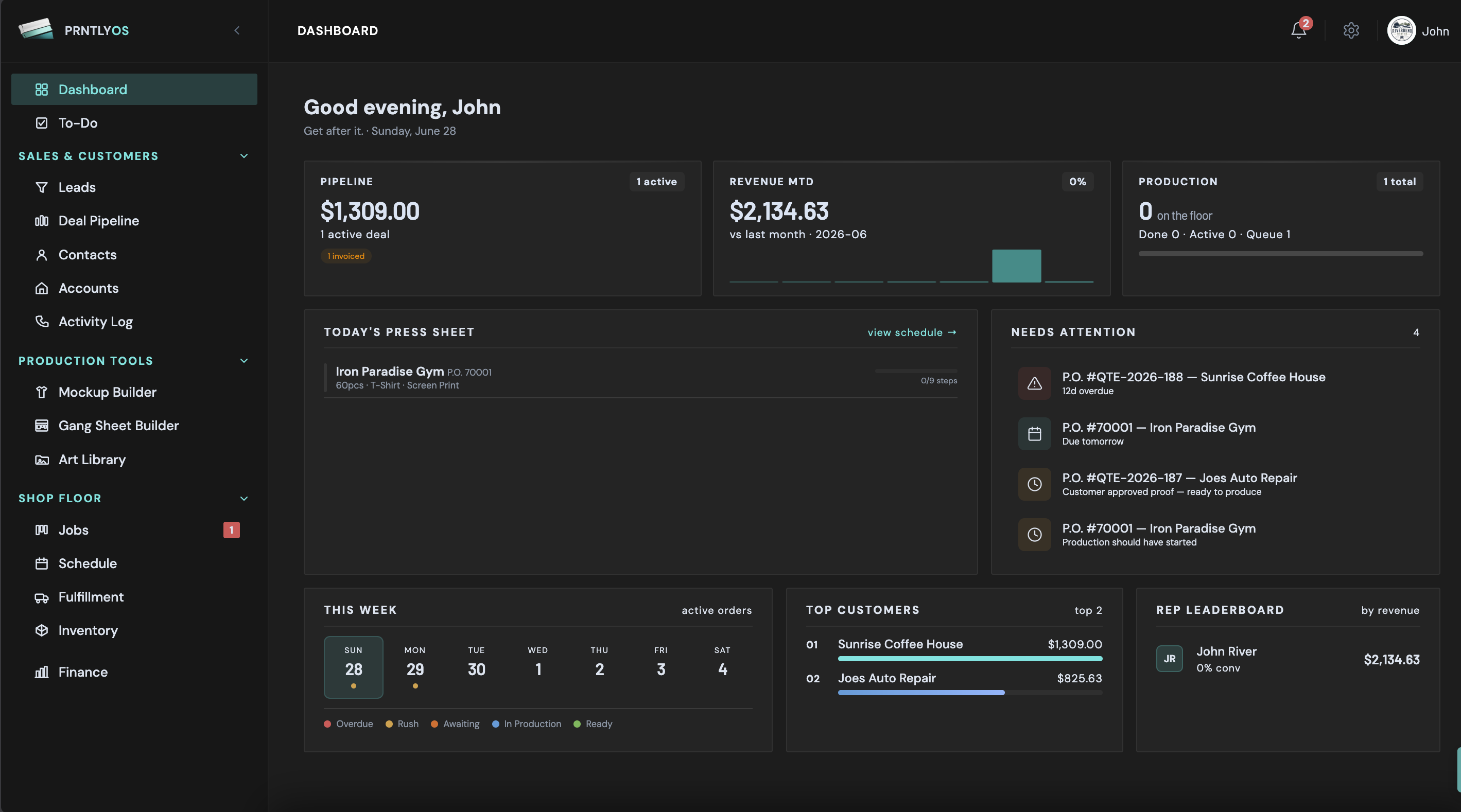Image resolution: width=1461 pixels, height=812 pixels.
Task: Select Sunday 28 in This Week
Action: tap(353, 667)
